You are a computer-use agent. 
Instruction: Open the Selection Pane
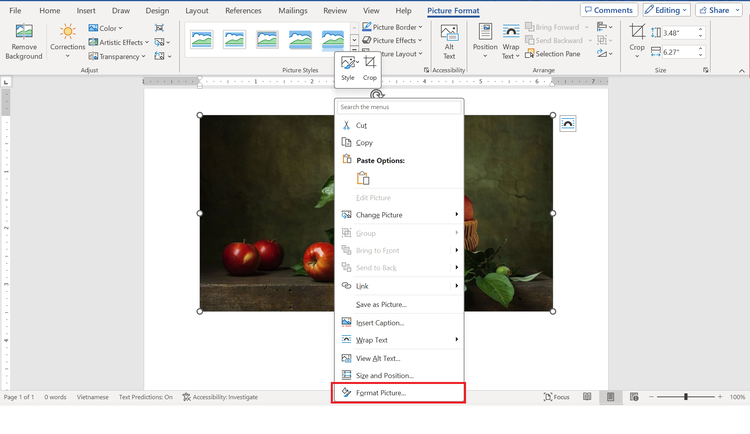pyautogui.click(x=552, y=54)
